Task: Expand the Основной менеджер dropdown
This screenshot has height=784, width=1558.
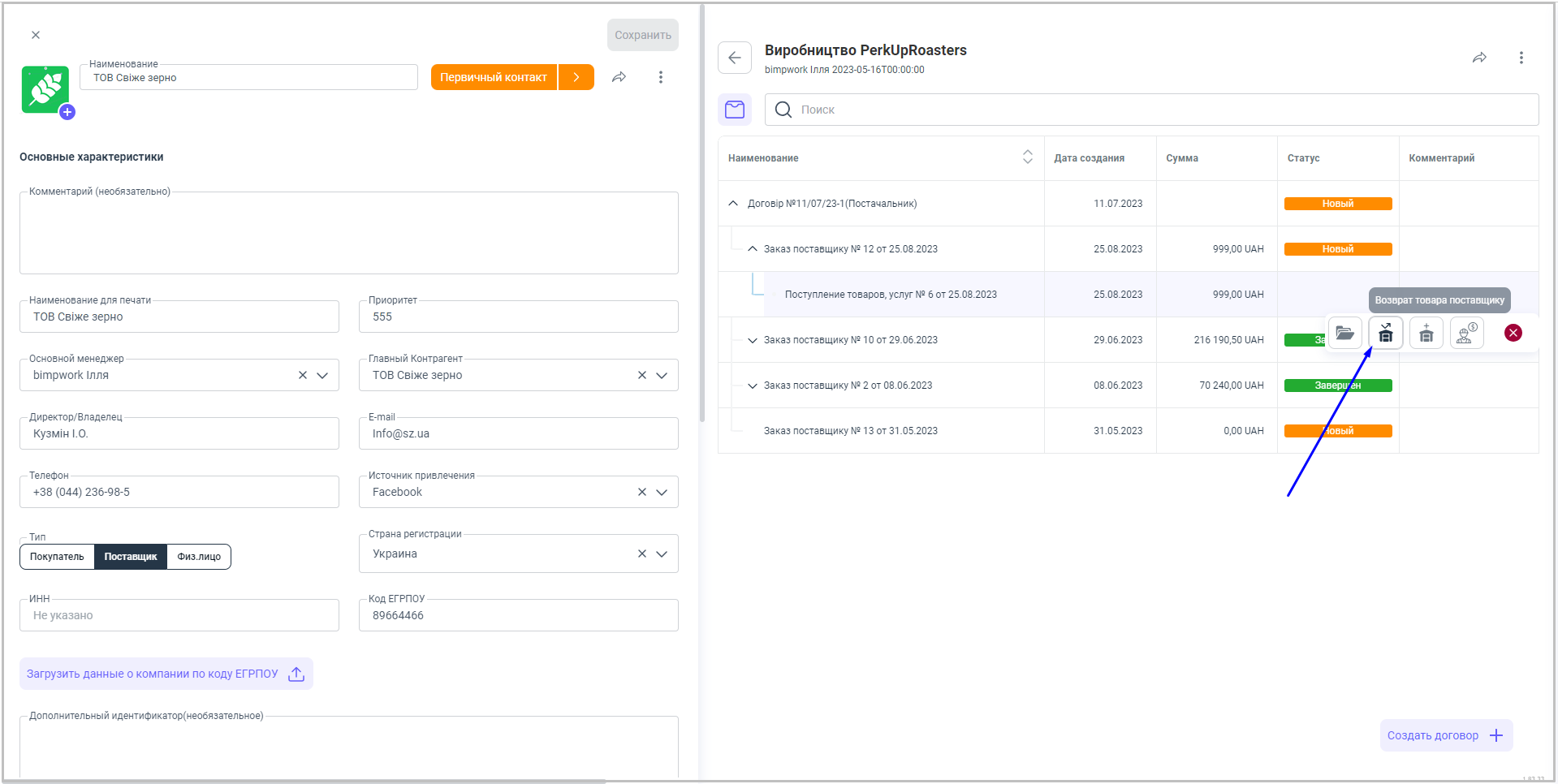Action: point(322,375)
